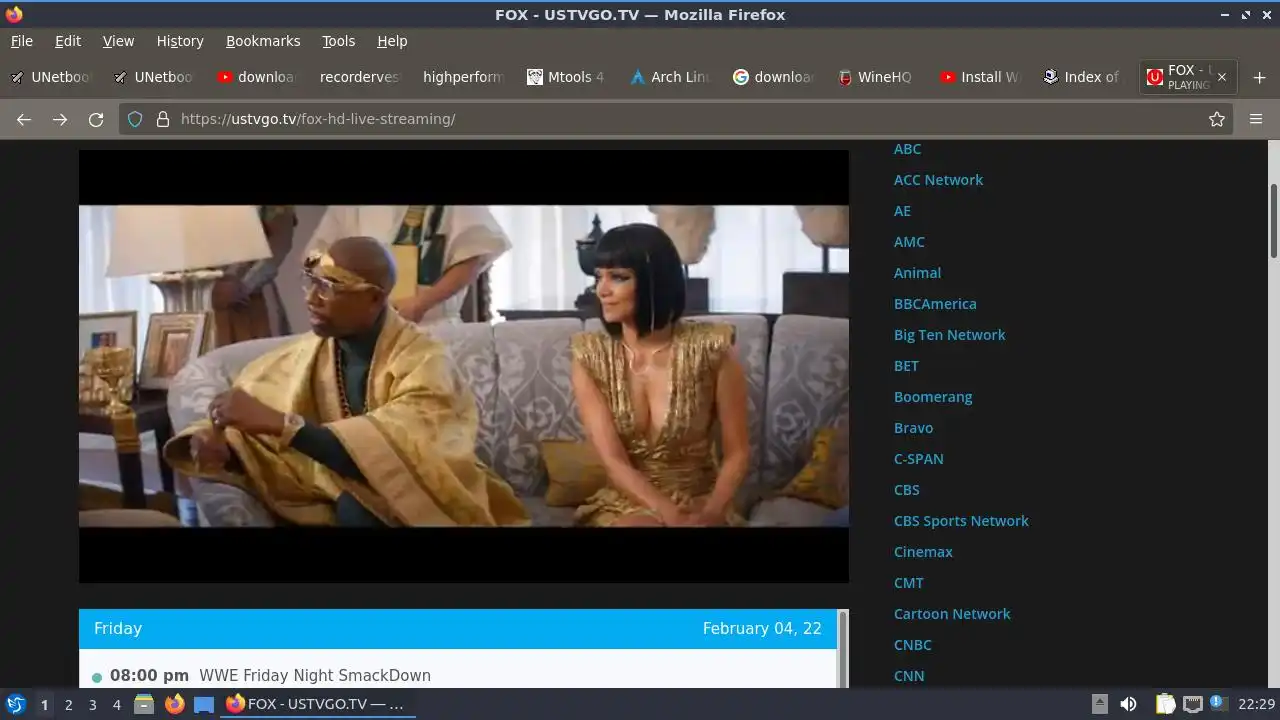Click the TV schedule scrollbar
The width and height of the screenshot is (1280, 720).
843,648
